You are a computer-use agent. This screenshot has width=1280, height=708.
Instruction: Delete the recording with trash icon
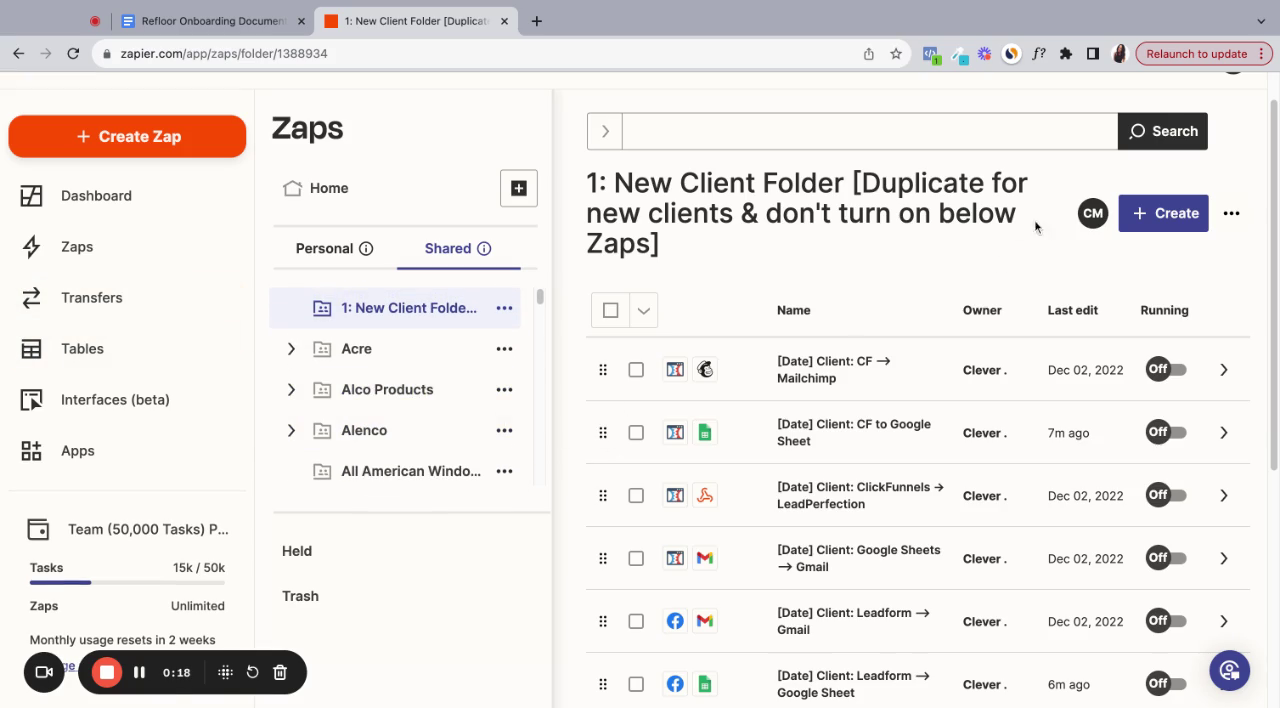click(280, 672)
